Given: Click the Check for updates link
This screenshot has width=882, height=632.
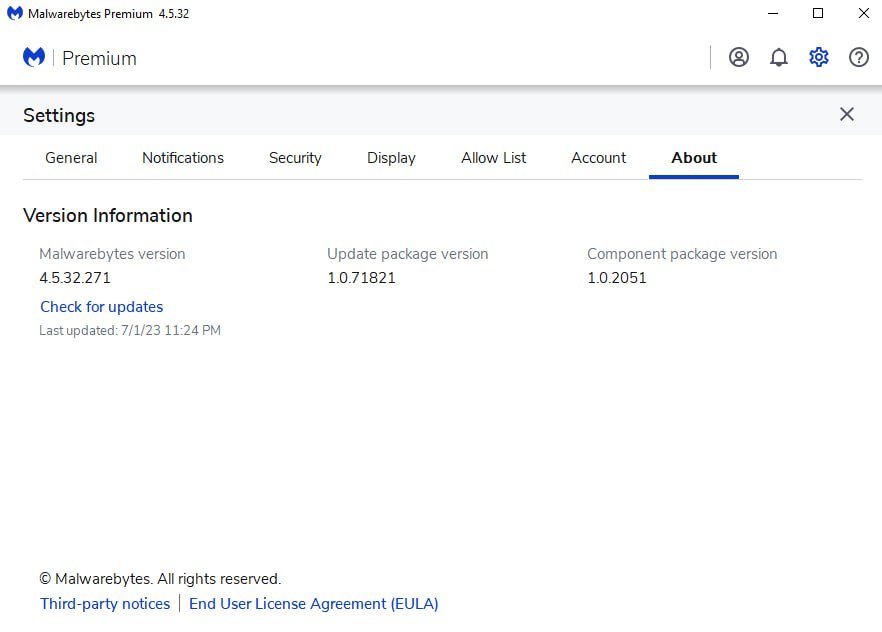Looking at the screenshot, I should click(101, 307).
